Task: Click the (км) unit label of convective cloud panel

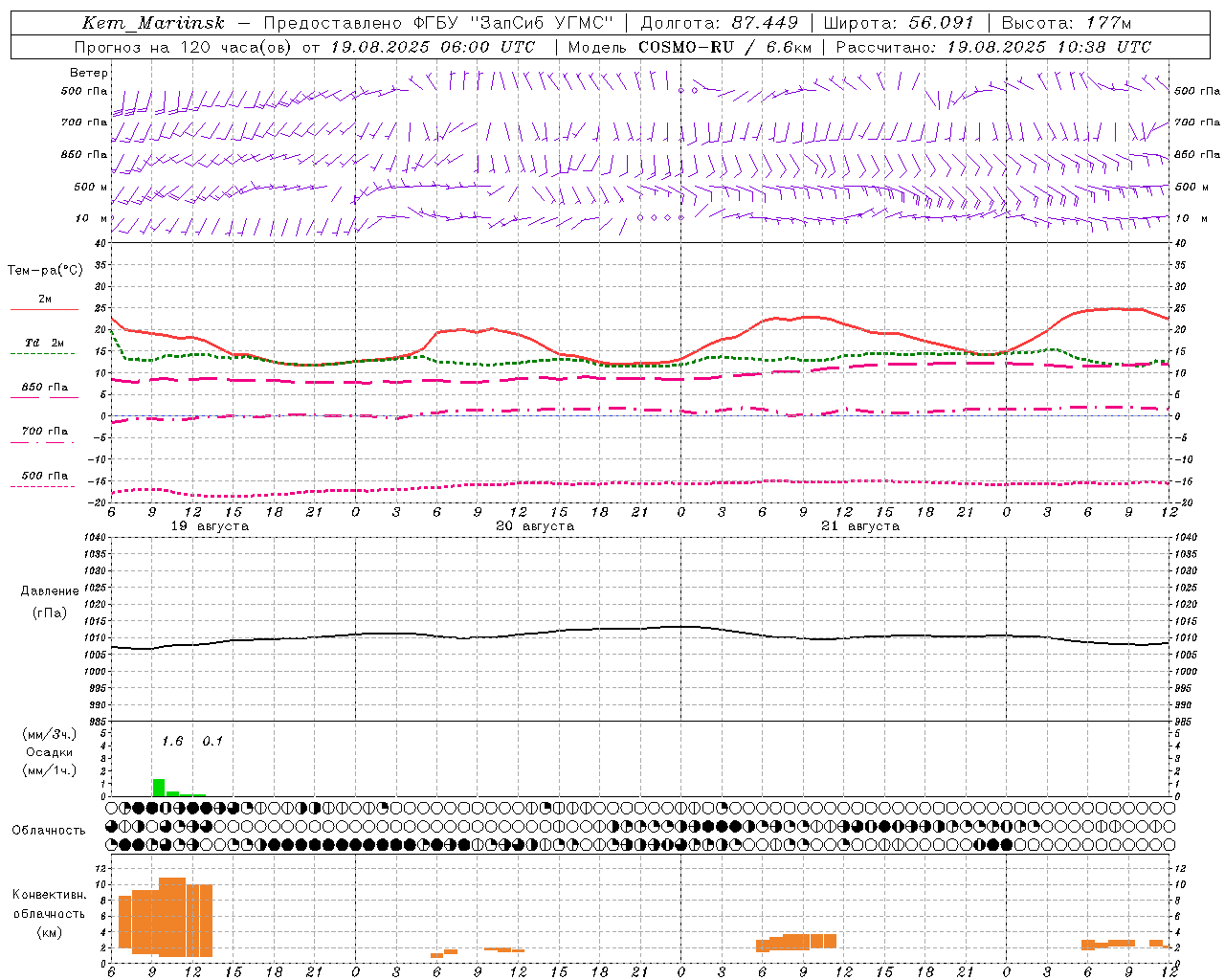Action: (49, 932)
